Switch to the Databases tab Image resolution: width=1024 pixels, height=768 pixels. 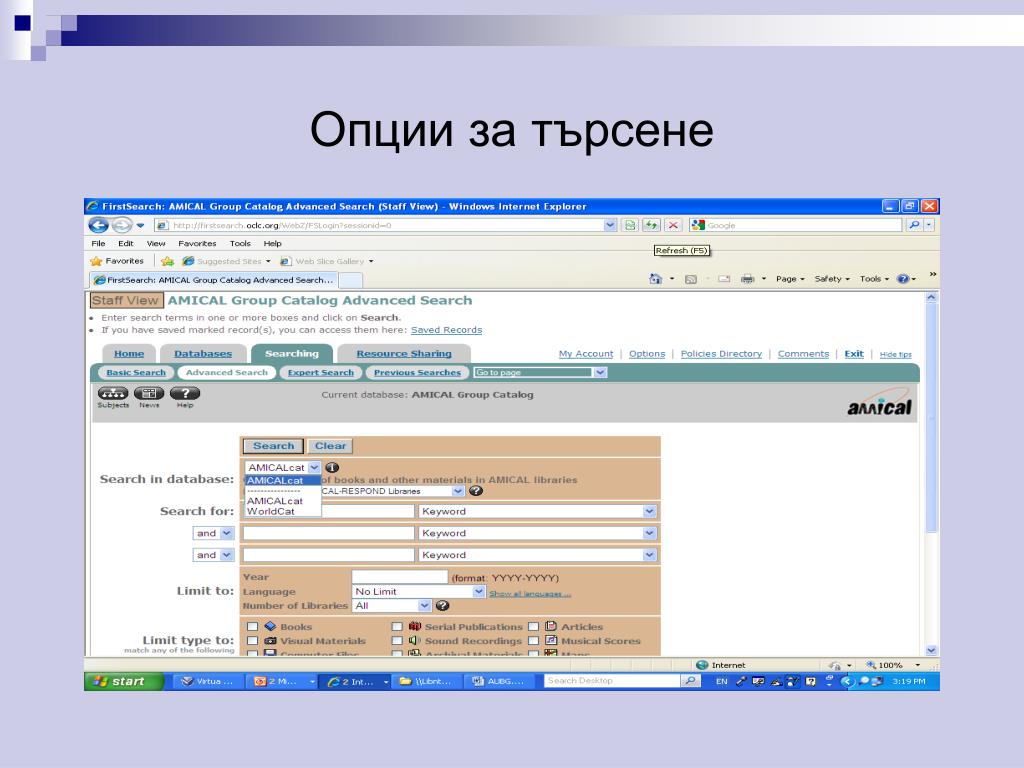[202, 354]
